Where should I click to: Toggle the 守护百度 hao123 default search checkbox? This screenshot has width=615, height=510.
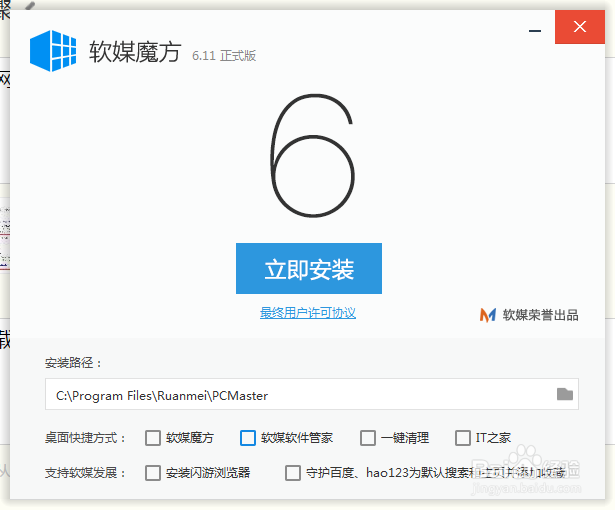[293, 473]
